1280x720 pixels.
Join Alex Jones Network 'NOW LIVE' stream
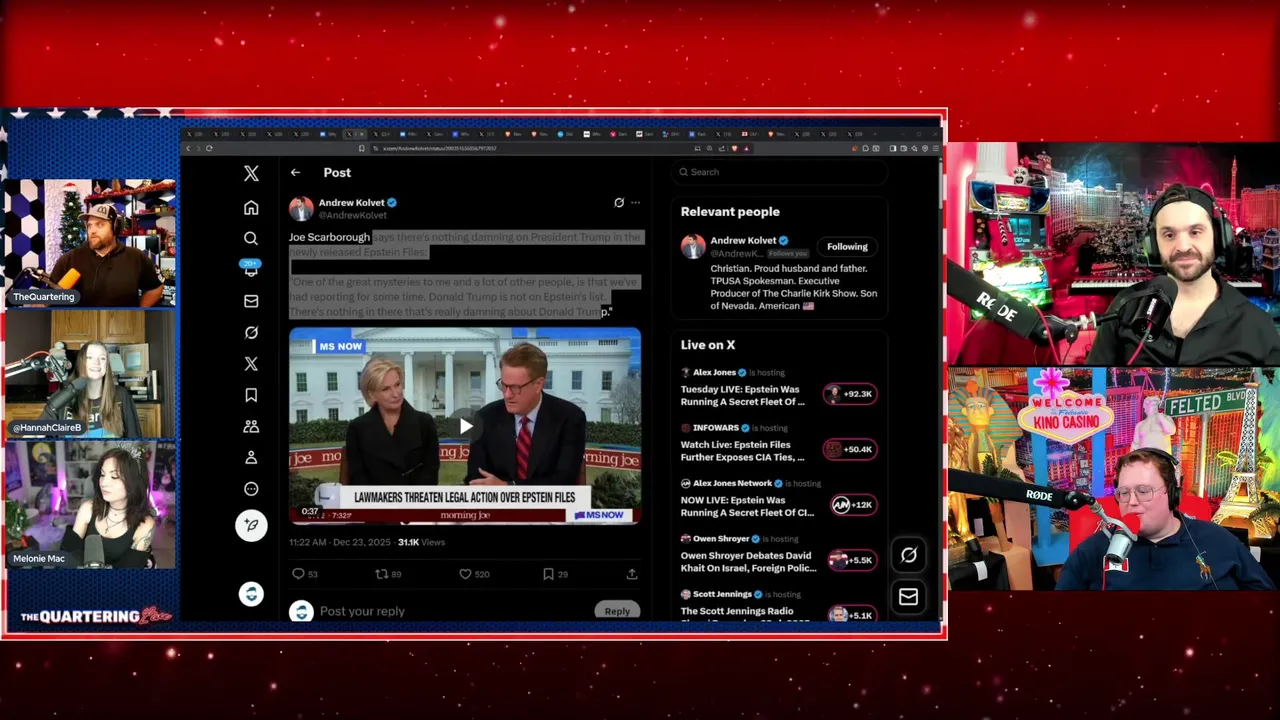747,506
